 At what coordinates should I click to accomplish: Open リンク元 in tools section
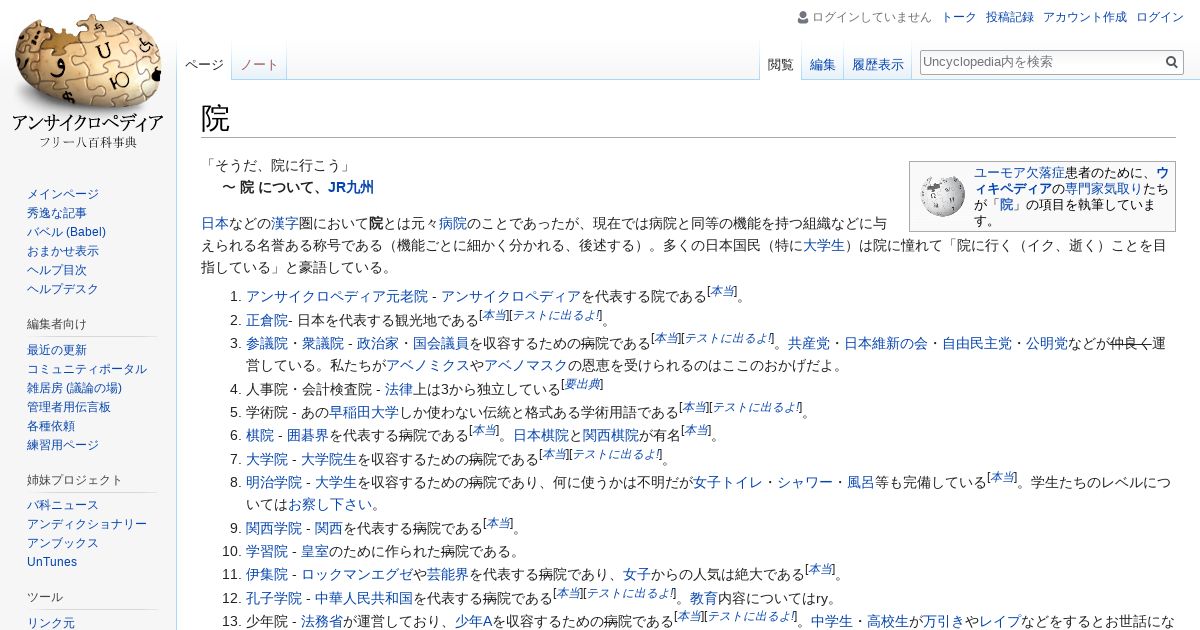click(x=51, y=623)
